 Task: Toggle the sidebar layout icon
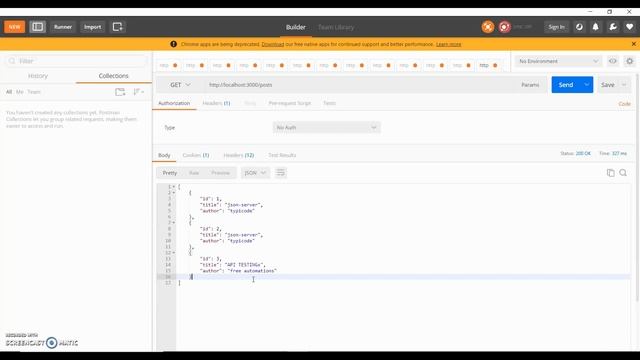pos(38,27)
